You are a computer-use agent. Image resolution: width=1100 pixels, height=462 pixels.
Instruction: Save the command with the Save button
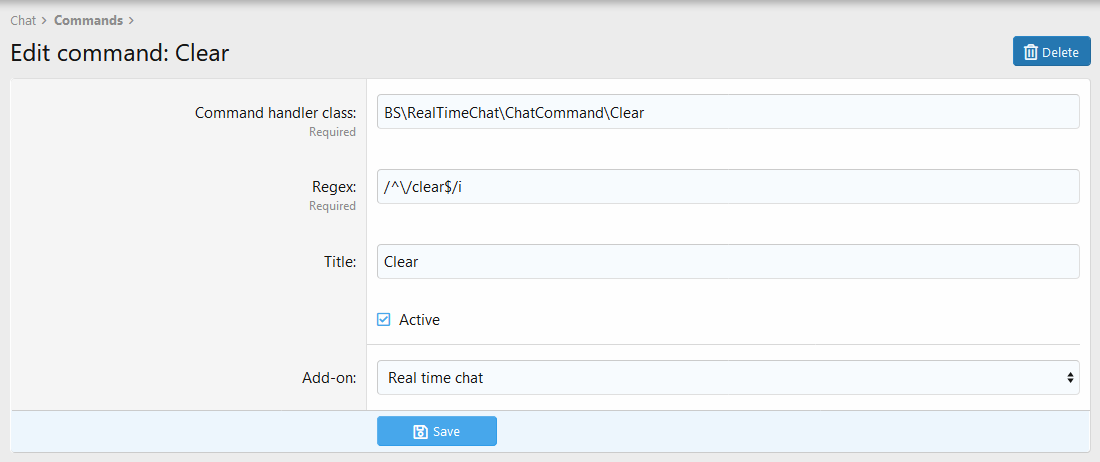point(437,432)
